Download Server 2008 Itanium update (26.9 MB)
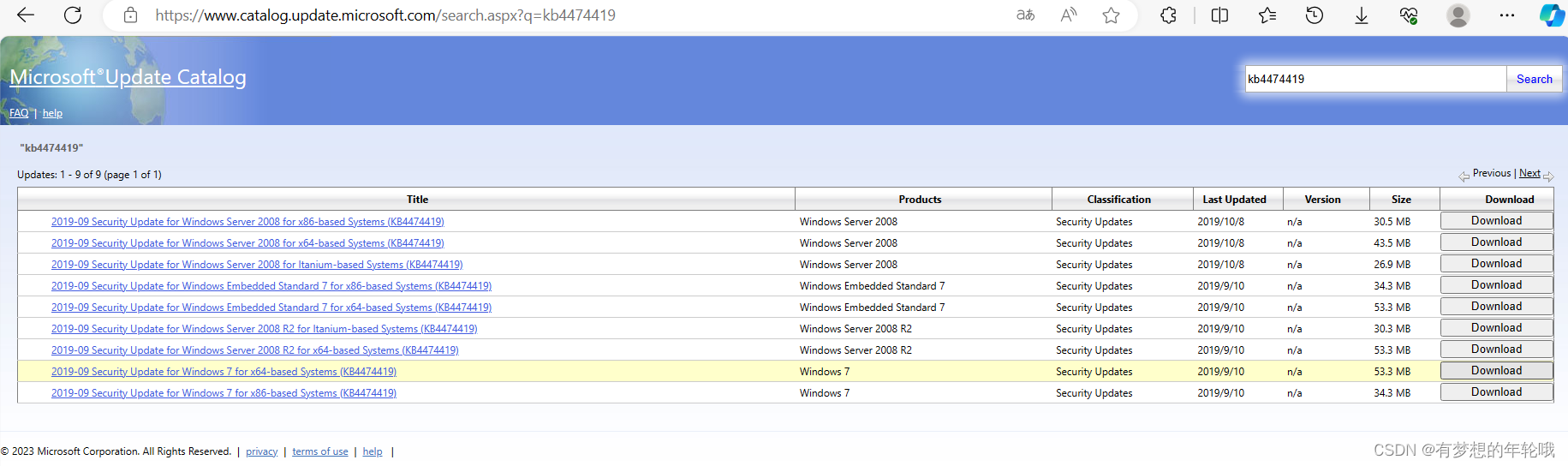 coord(1496,264)
